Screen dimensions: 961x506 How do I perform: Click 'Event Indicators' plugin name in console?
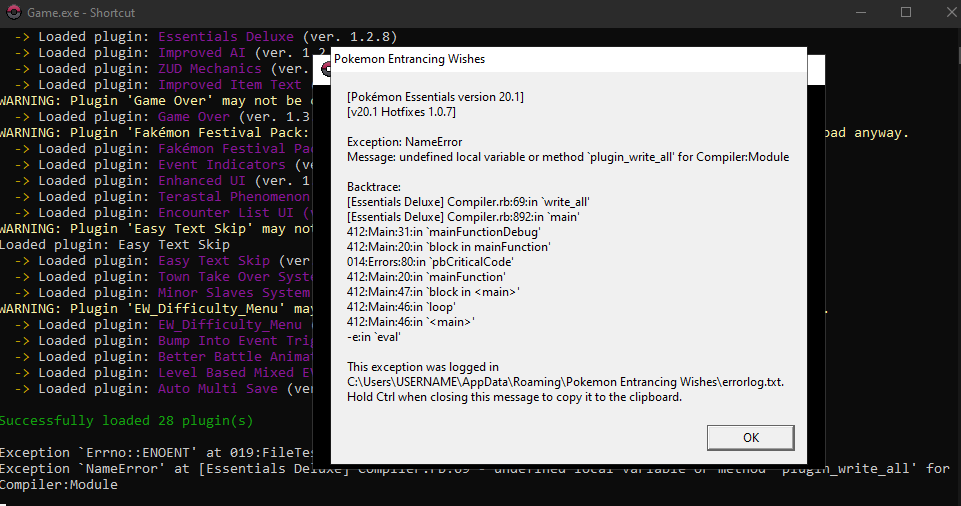coord(222,165)
